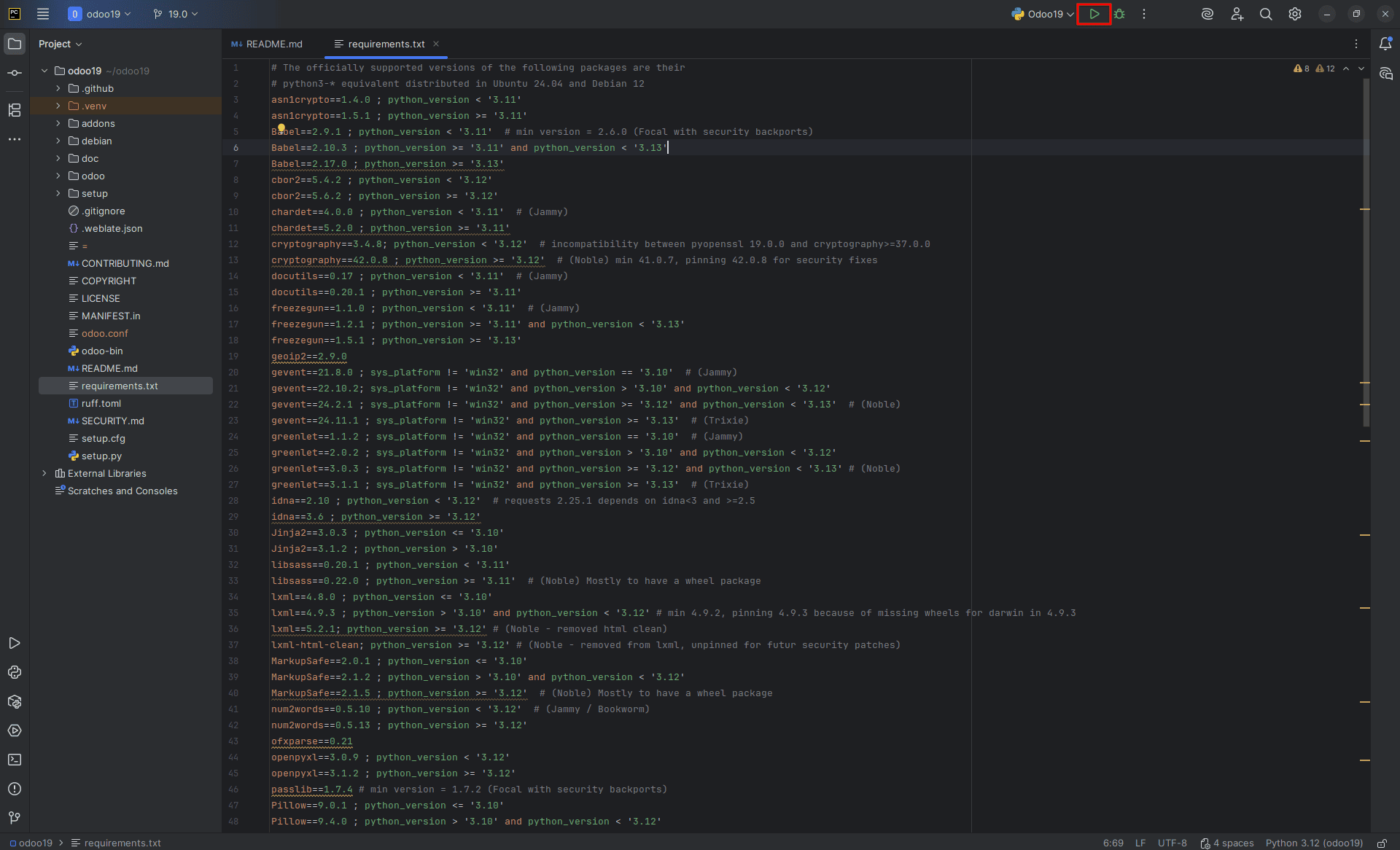Collapse the odoo19 root folder
The width and height of the screenshot is (1400, 850).
(44, 71)
